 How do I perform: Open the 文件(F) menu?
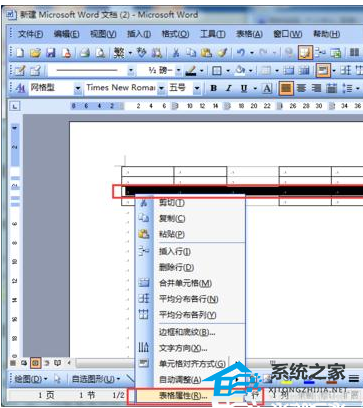pos(30,34)
